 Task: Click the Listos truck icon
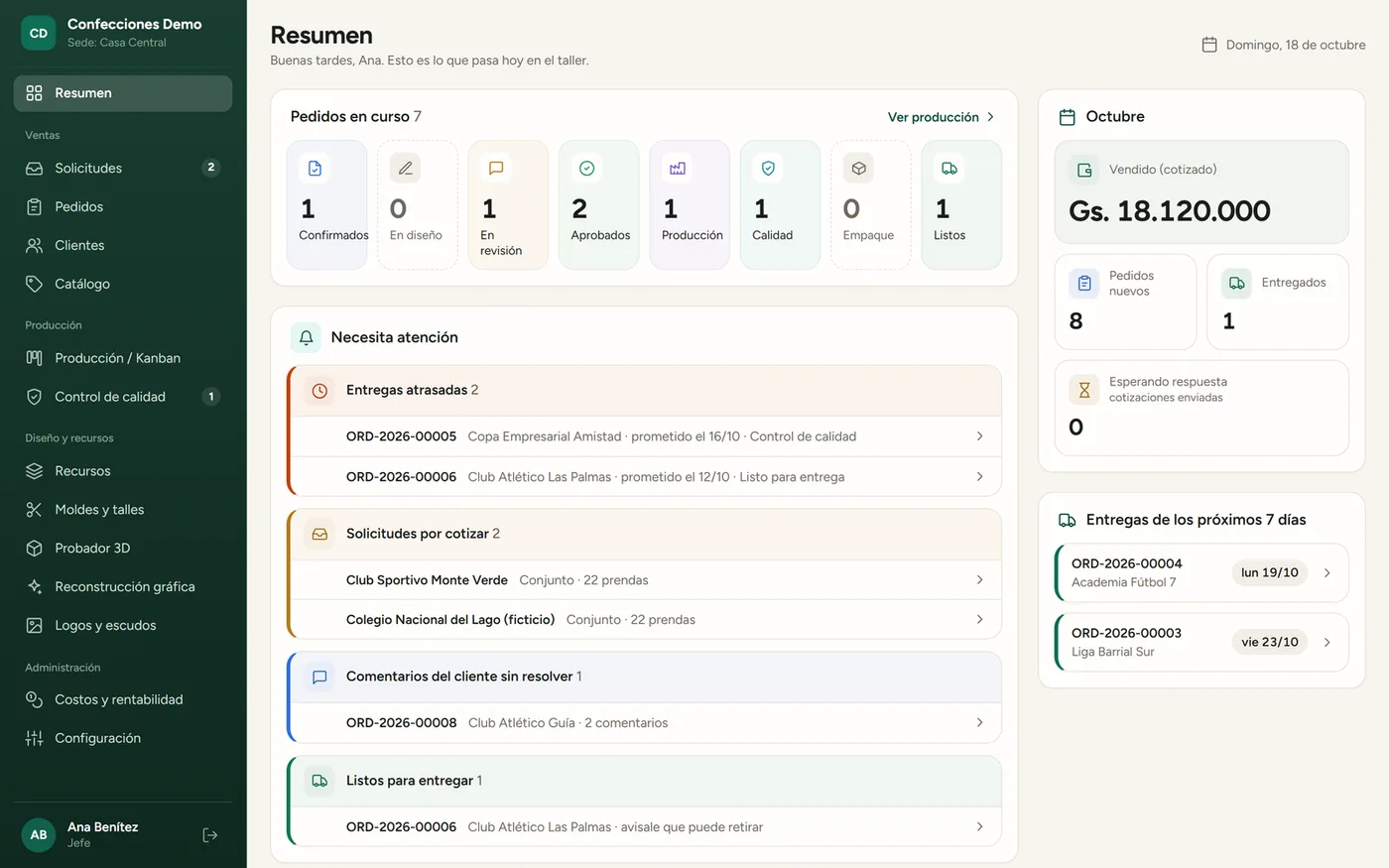click(949, 169)
